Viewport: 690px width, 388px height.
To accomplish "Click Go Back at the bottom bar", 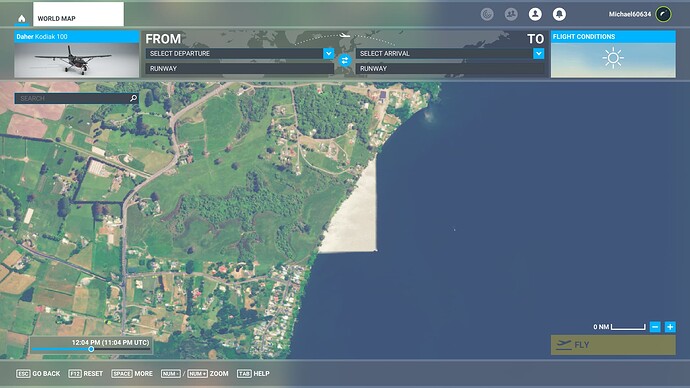I will click(38, 373).
